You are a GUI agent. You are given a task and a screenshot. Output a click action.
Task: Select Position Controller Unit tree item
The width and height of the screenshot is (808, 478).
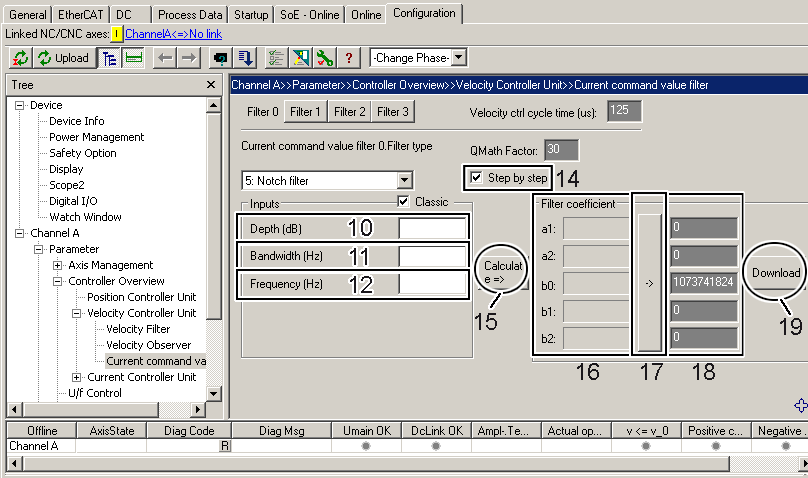pyautogui.click(x=142, y=297)
